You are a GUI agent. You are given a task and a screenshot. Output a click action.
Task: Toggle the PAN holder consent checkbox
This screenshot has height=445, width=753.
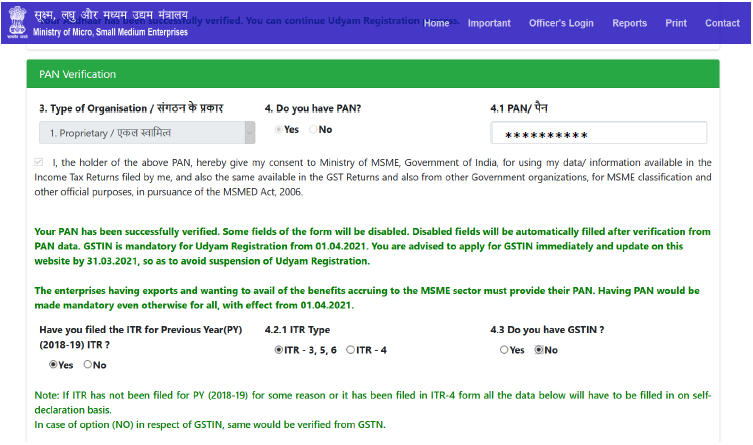(39, 162)
